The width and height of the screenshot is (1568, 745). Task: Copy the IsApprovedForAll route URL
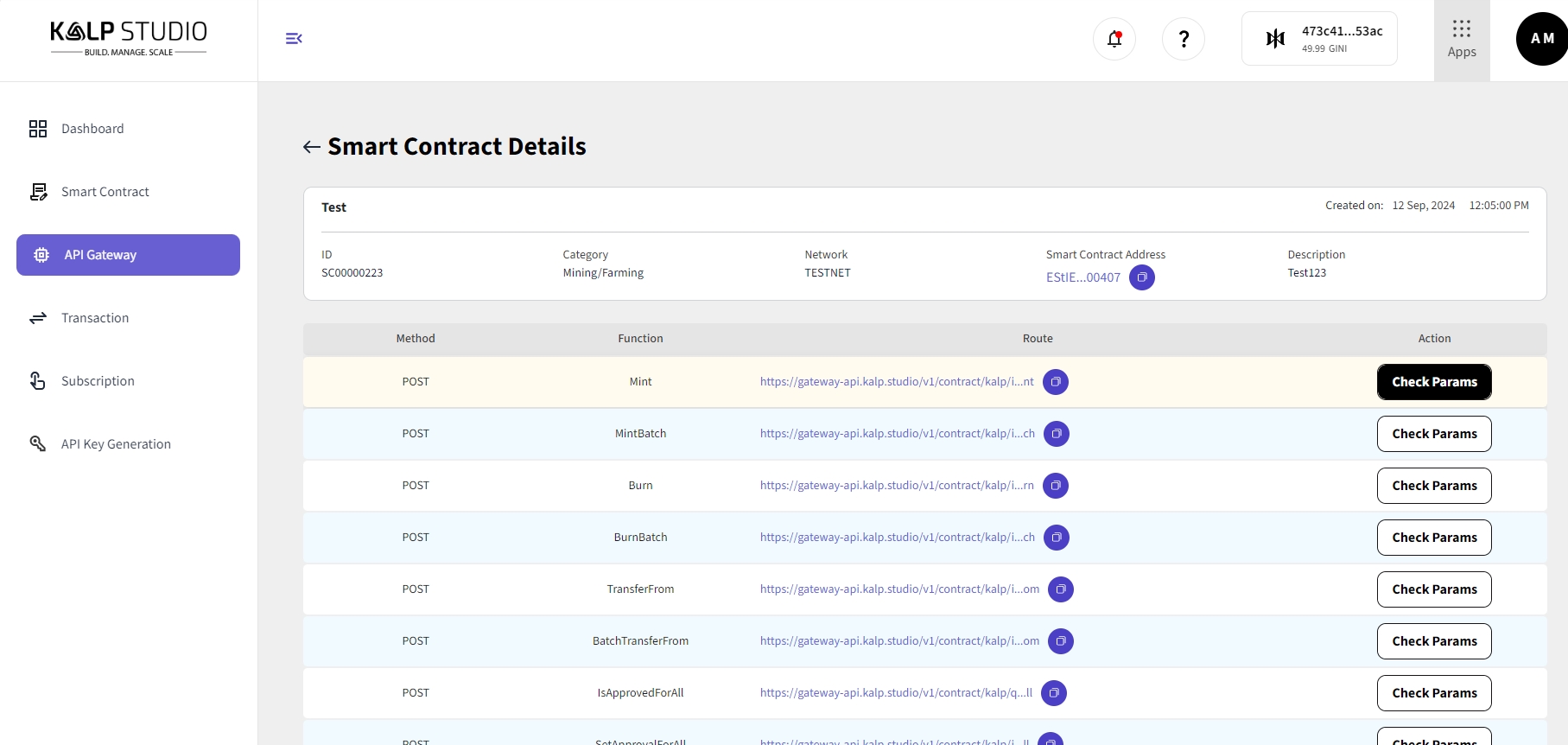tap(1053, 693)
